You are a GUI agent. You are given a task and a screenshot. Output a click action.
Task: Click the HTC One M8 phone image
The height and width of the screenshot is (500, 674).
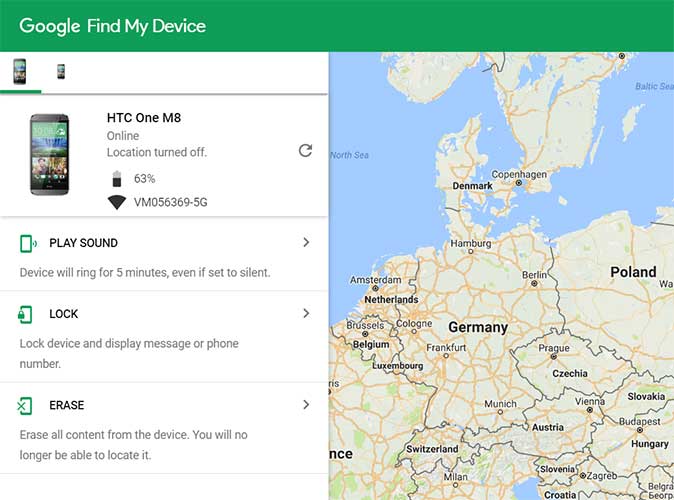pos(49,154)
